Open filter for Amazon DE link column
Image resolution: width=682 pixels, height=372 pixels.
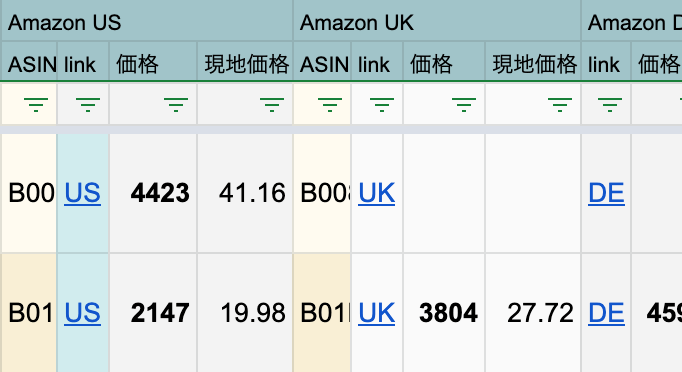coord(610,105)
